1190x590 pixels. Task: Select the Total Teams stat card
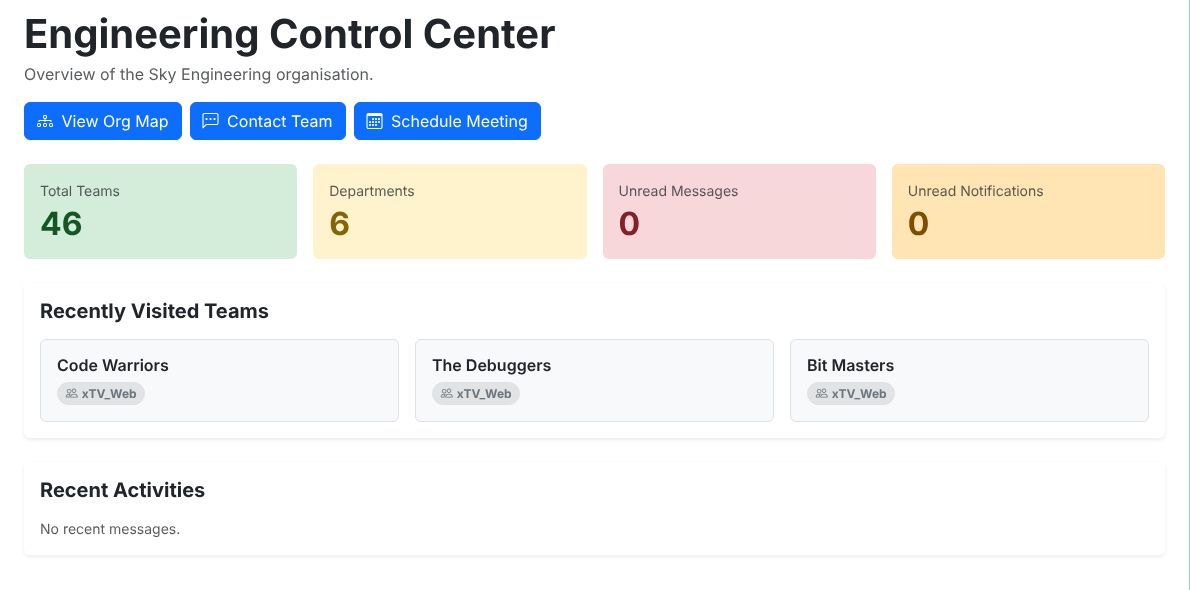[x=160, y=211]
